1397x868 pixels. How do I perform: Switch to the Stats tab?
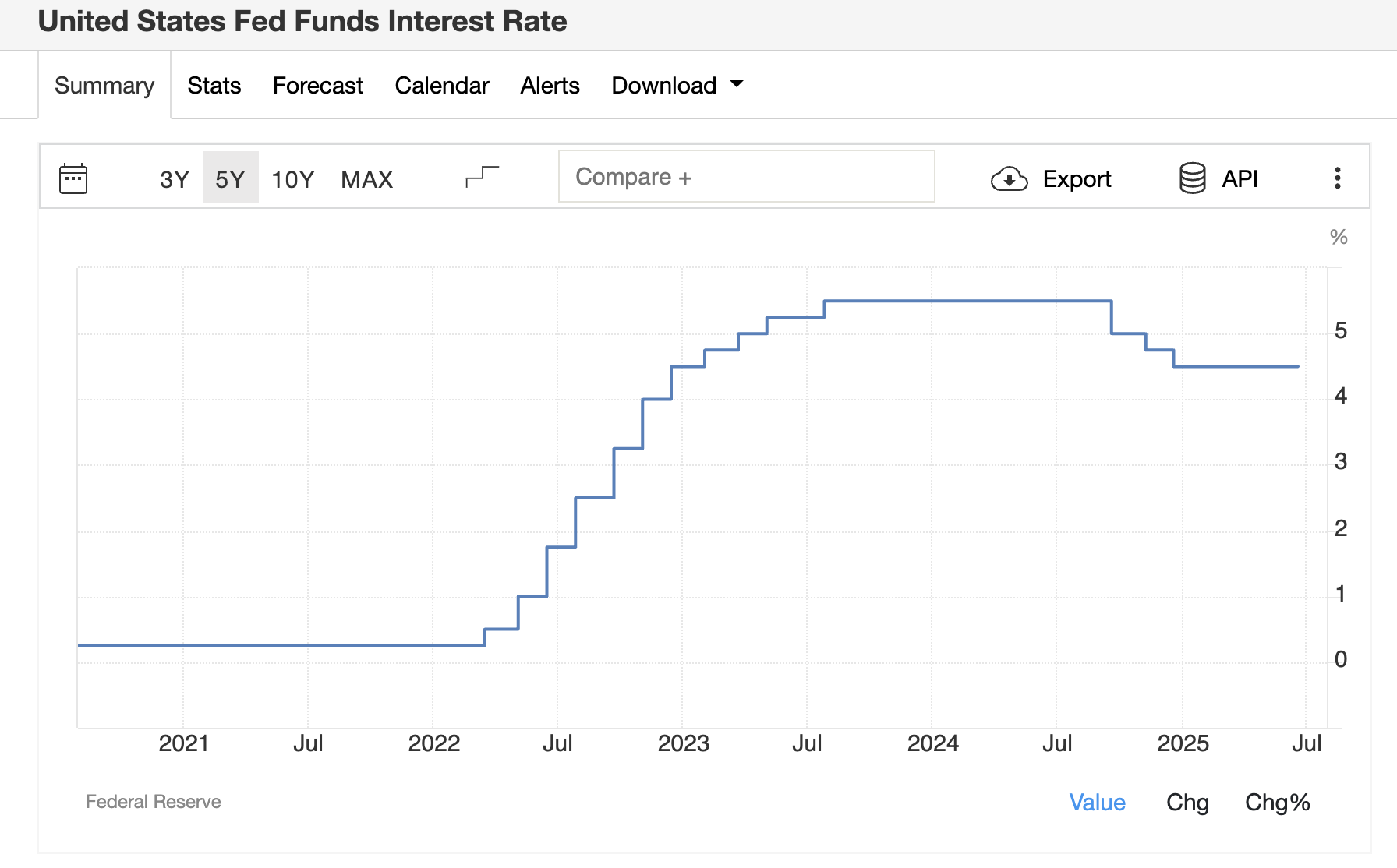click(214, 85)
